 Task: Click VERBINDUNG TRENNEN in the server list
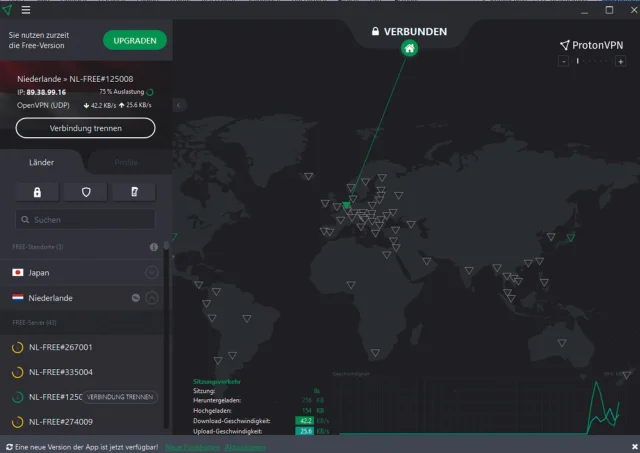(120, 397)
